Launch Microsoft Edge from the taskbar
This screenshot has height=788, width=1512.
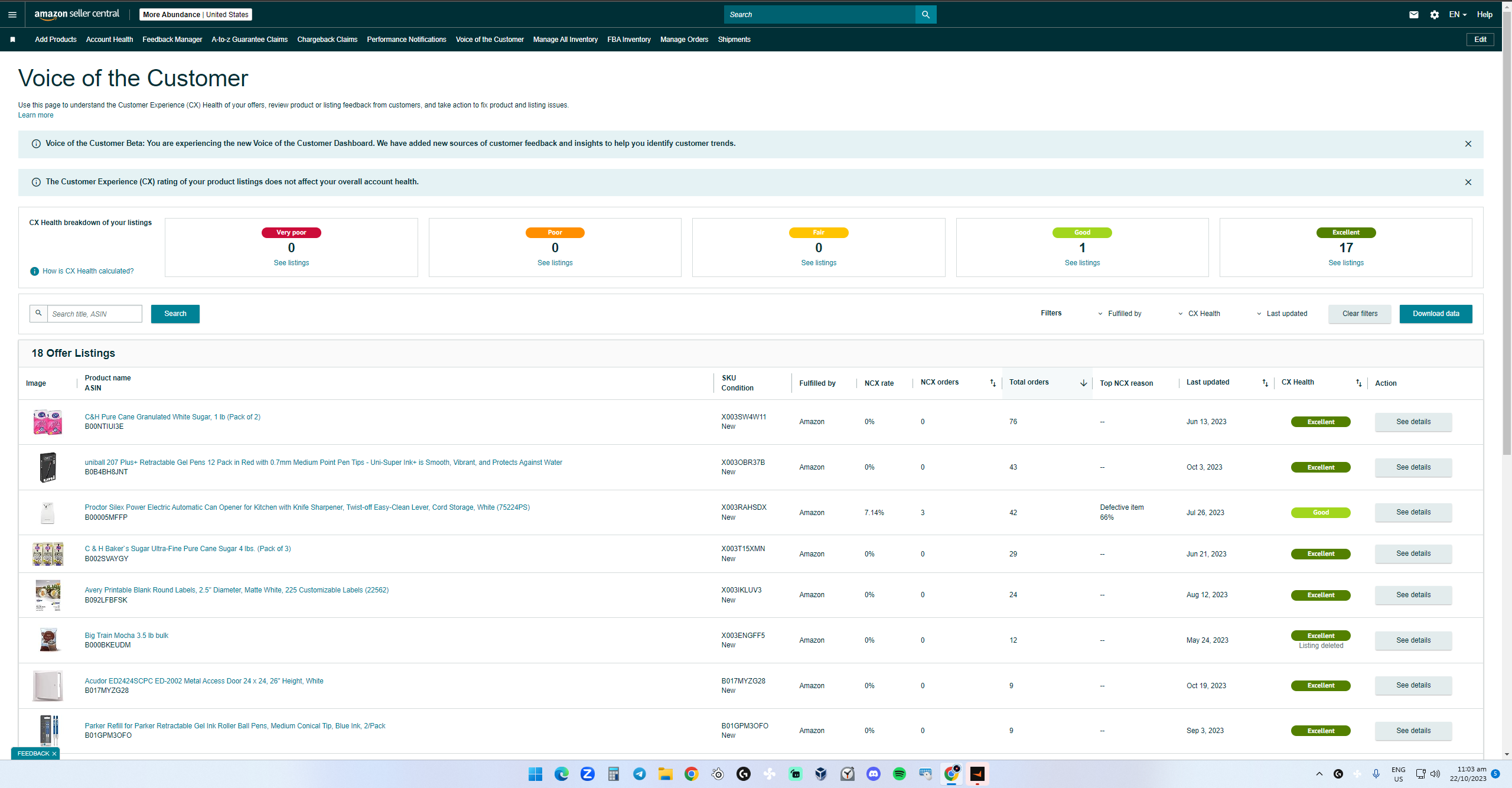tap(561, 774)
